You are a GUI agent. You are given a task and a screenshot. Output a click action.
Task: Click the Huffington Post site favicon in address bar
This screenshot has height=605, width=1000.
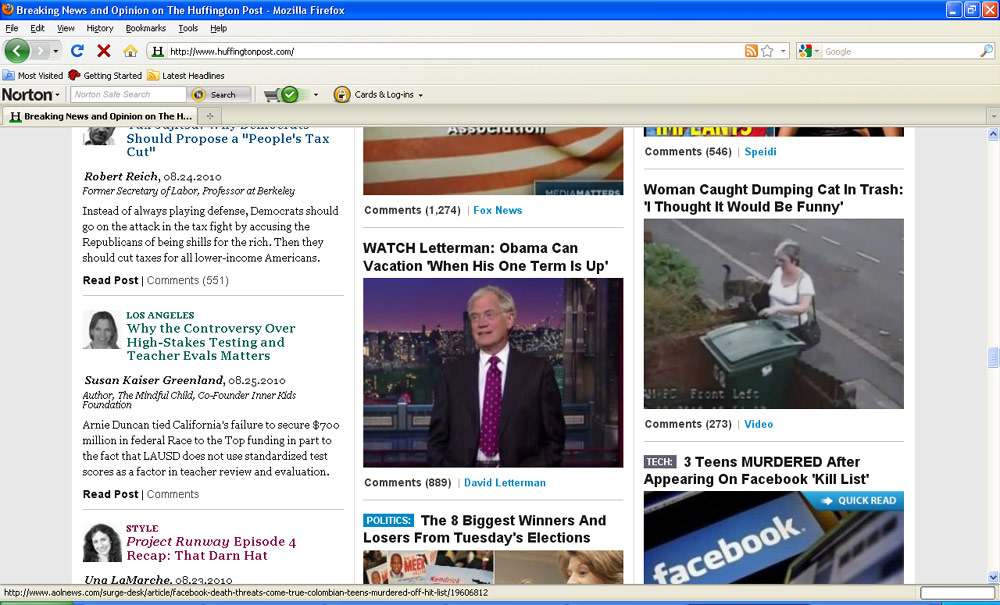[x=158, y=52]
